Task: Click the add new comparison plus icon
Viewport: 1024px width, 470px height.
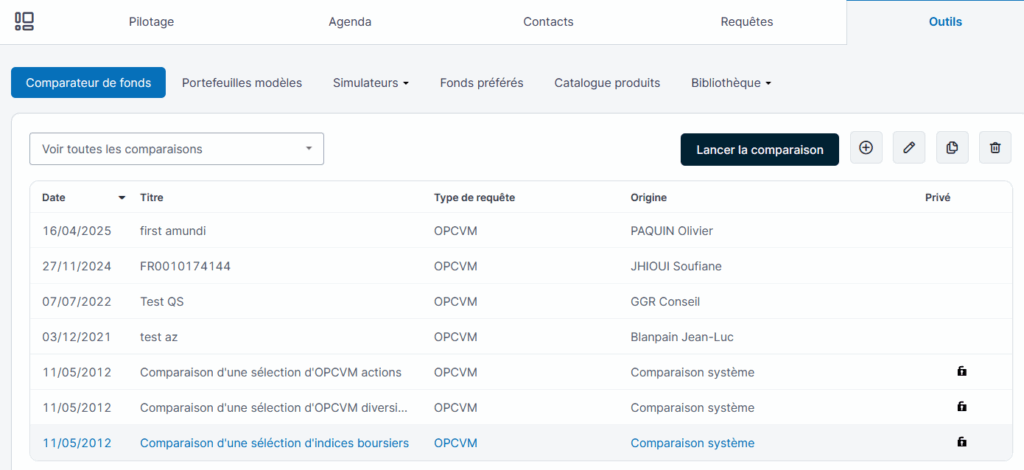Action: coord(866,148)
